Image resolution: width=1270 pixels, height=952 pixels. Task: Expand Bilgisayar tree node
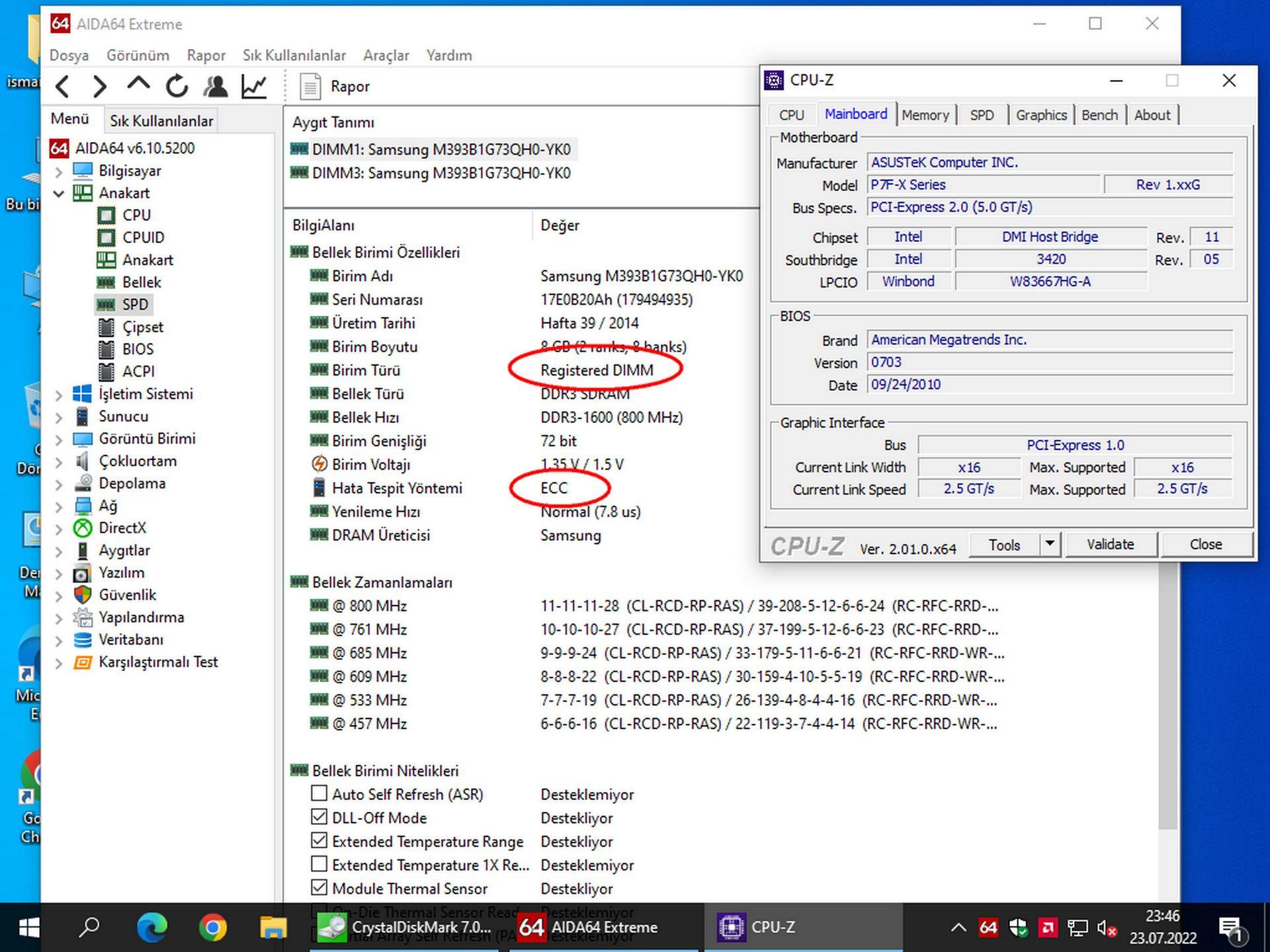[x=59, y=172]
